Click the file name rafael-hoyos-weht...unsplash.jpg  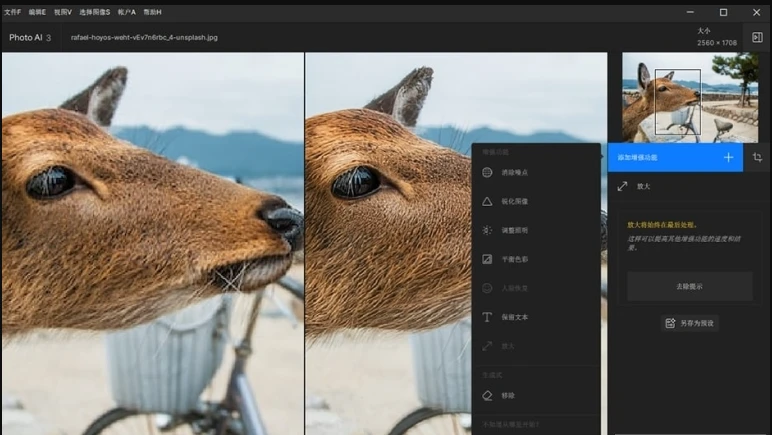pos(144,37)
